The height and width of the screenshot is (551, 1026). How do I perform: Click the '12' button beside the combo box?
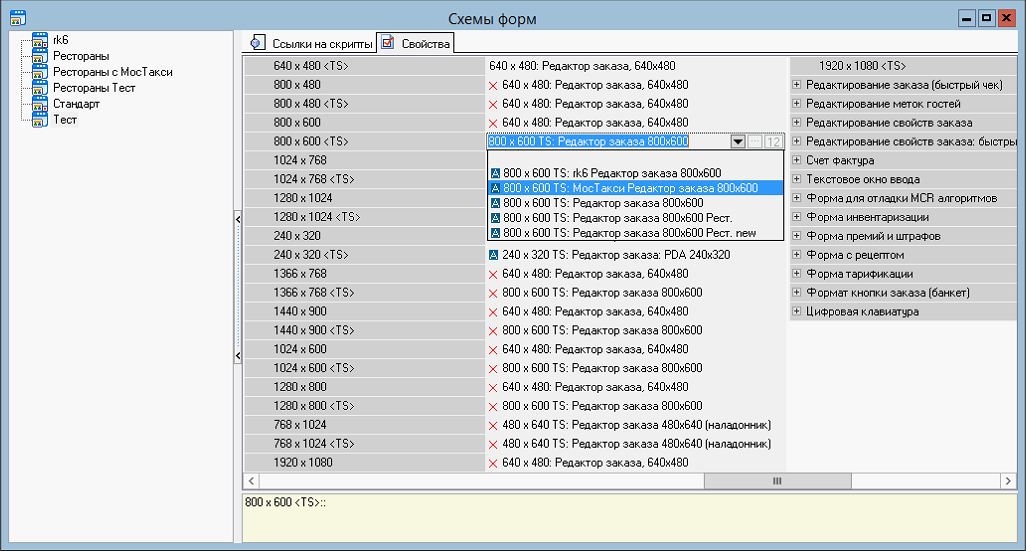(773, 142)
